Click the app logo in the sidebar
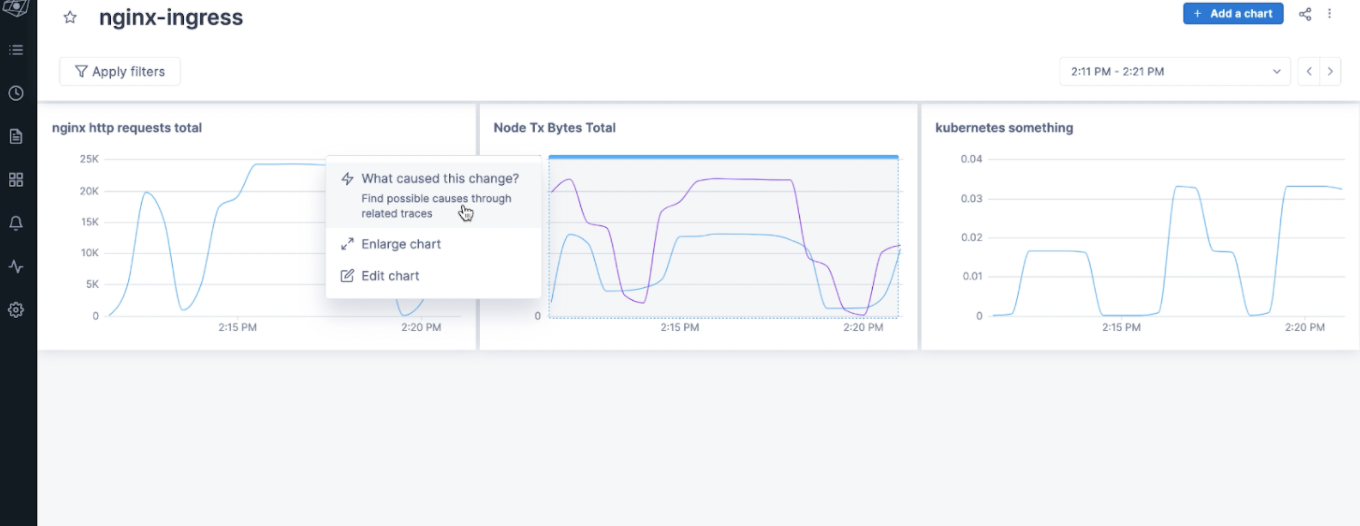The image size is (1360, 526). click(15, 6)
